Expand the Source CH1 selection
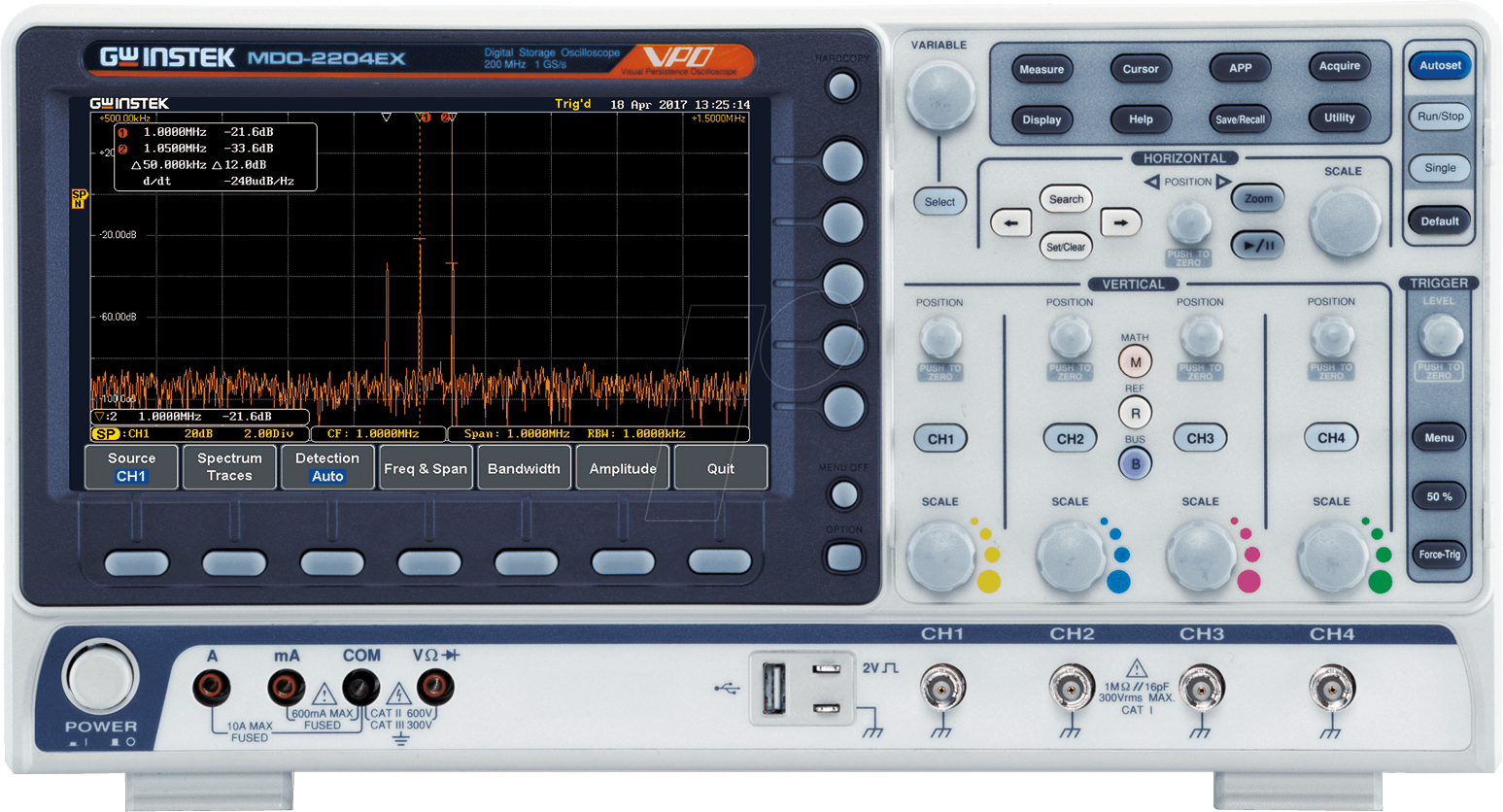Viewport: 1503px width, 812px height. tap(130, 467)
